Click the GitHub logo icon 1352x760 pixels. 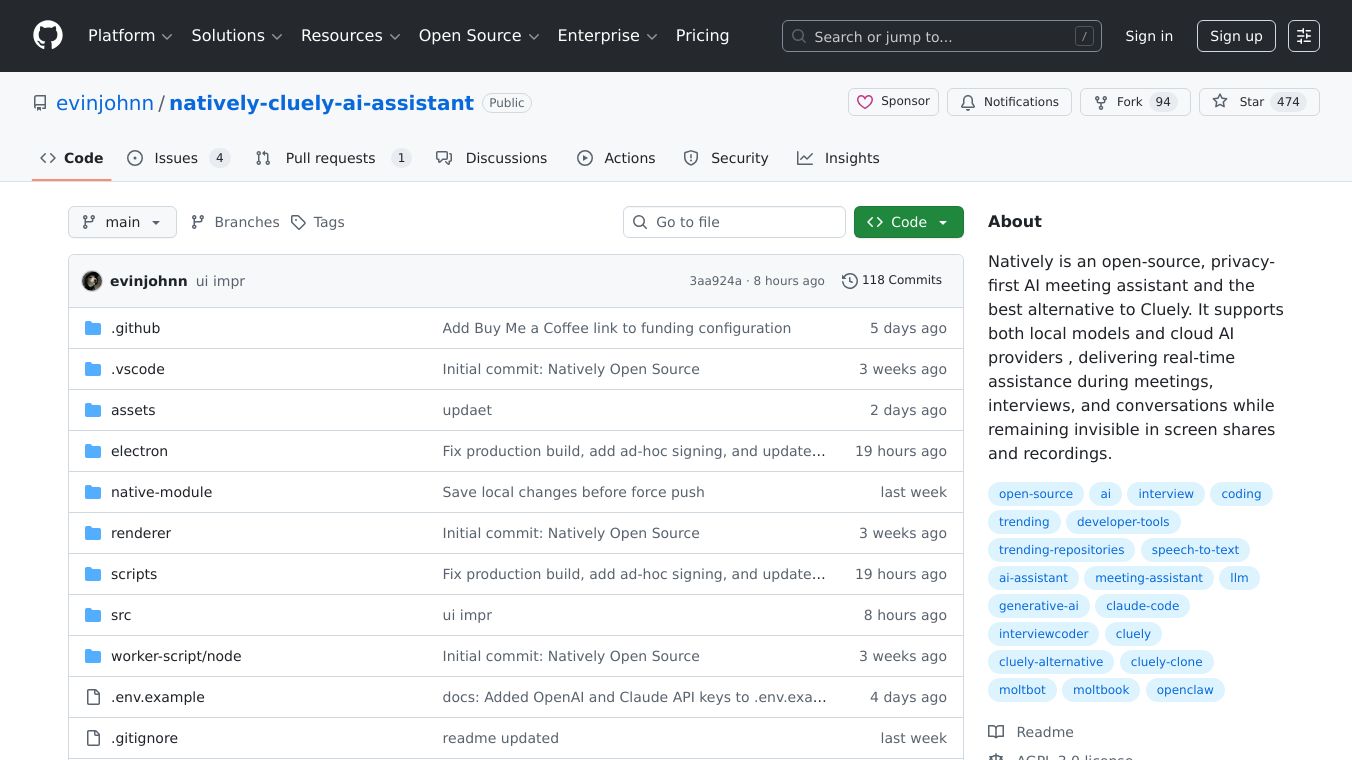(x=48, y=36)
